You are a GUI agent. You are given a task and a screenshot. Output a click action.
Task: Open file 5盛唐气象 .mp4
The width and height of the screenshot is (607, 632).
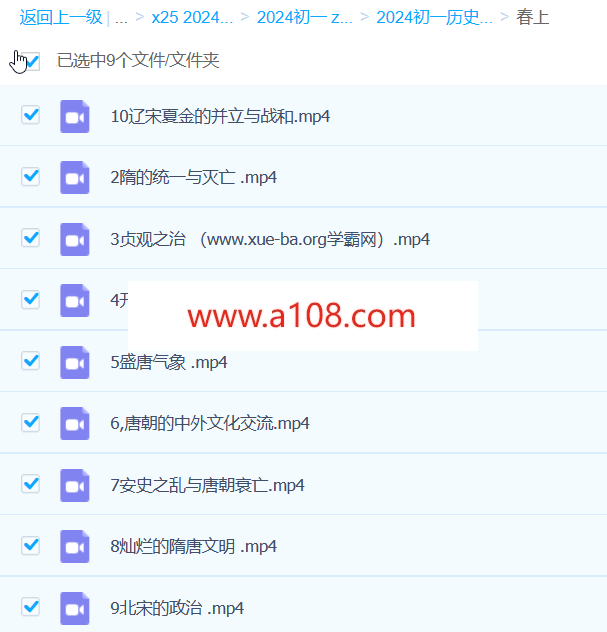pos(168,362)
